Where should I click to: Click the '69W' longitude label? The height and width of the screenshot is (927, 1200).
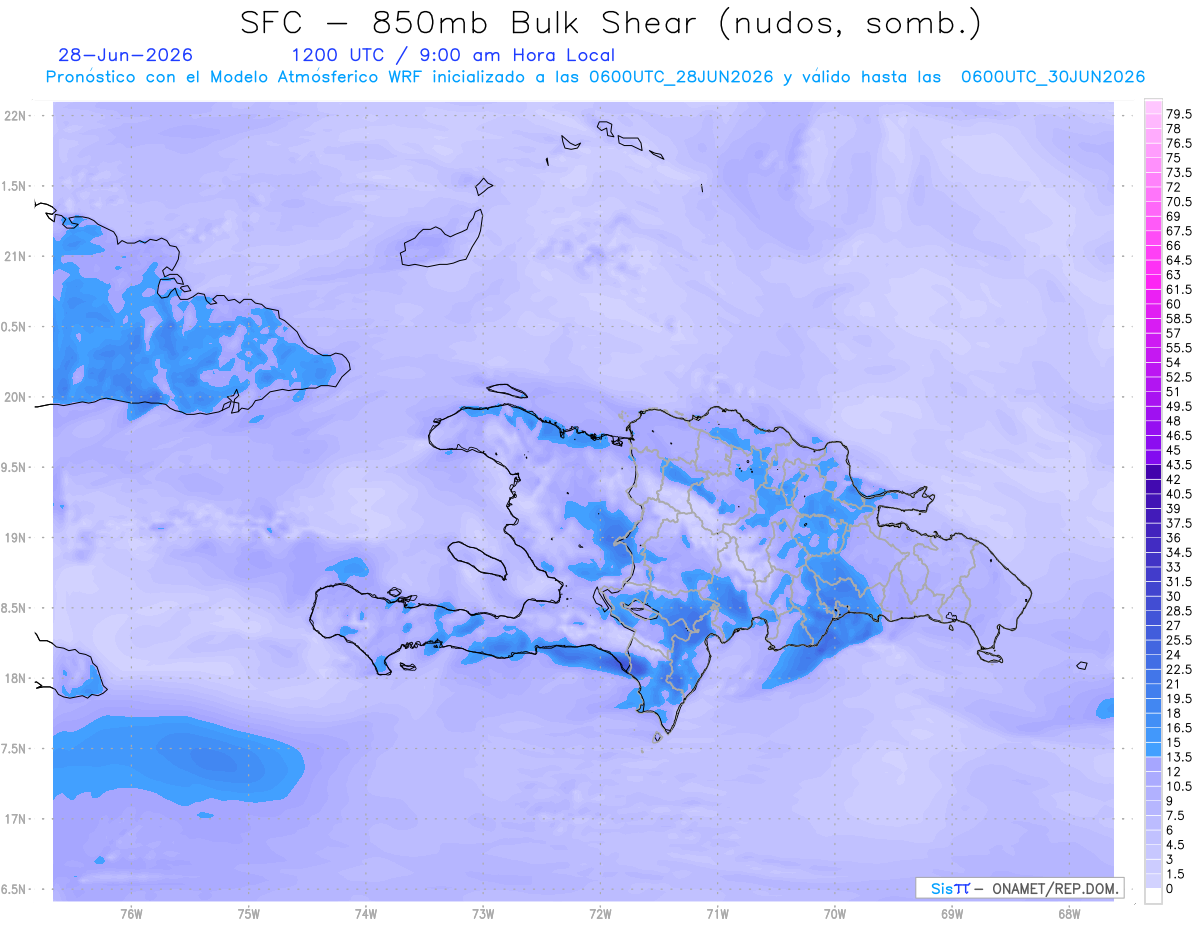(952, 914)
